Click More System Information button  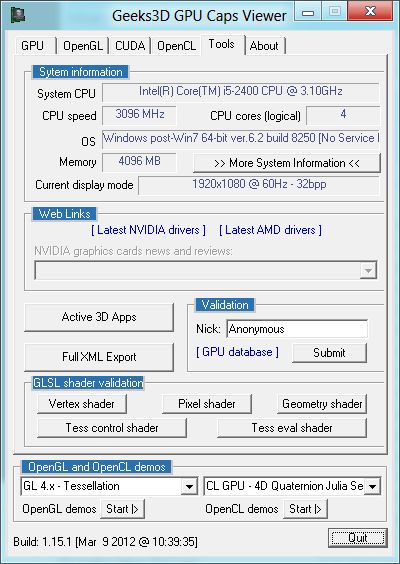tap(287, 163)
